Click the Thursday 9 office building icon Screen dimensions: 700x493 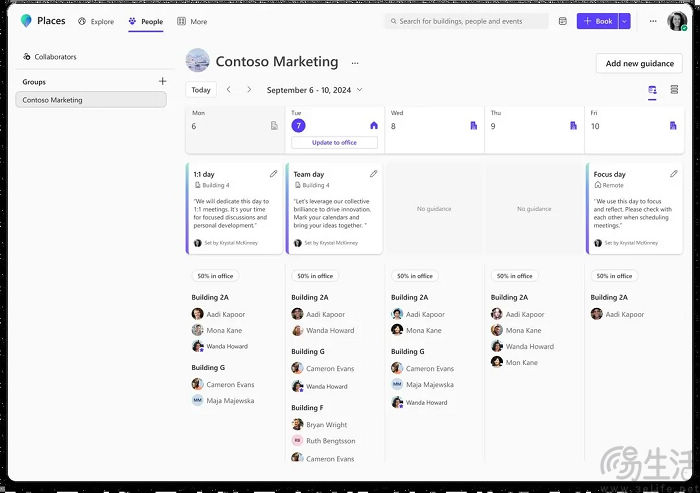point(573,125)
